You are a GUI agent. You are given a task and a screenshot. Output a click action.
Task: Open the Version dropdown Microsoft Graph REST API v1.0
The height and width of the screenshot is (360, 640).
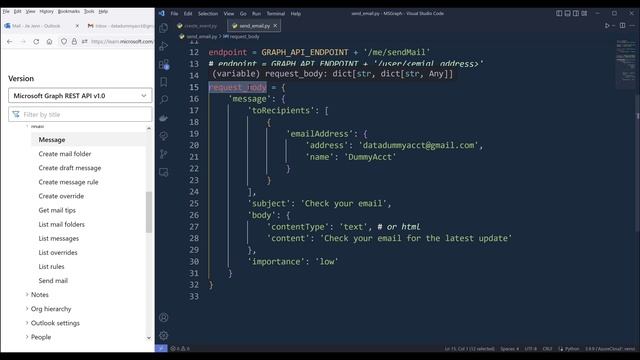80,96
